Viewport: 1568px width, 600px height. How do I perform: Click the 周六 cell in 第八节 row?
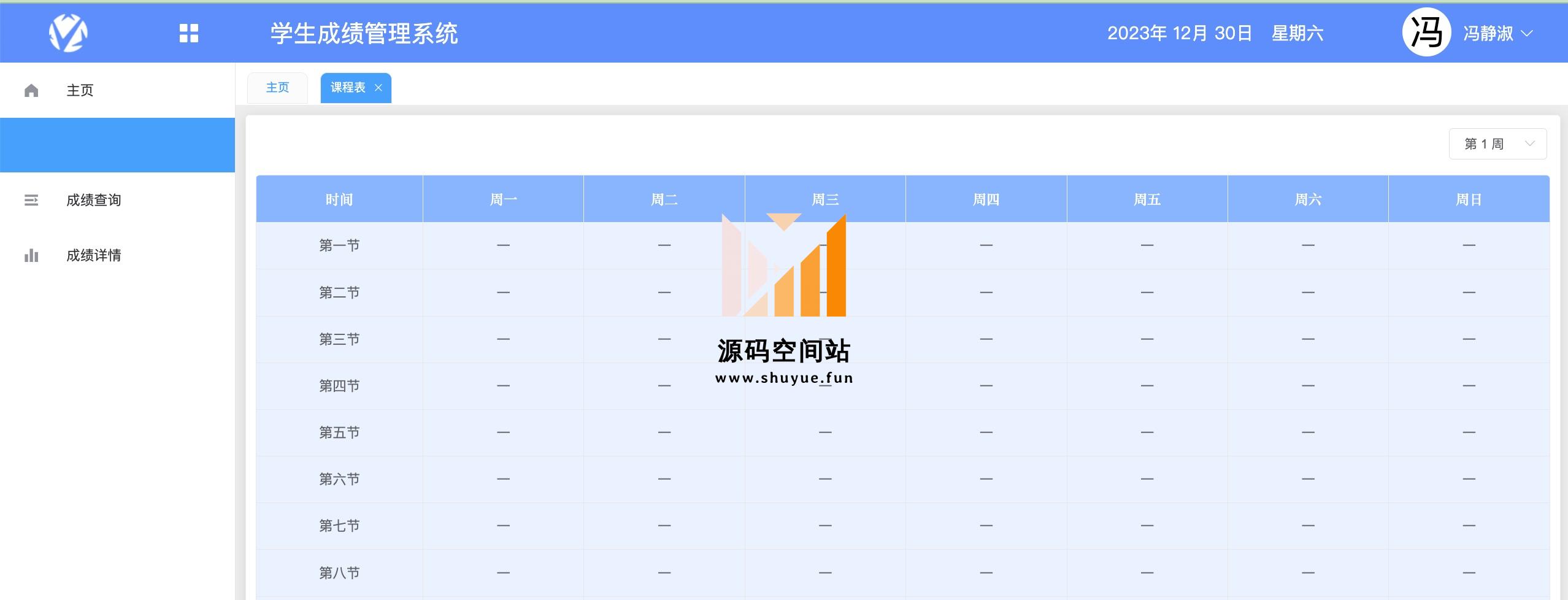[1308, 573]
